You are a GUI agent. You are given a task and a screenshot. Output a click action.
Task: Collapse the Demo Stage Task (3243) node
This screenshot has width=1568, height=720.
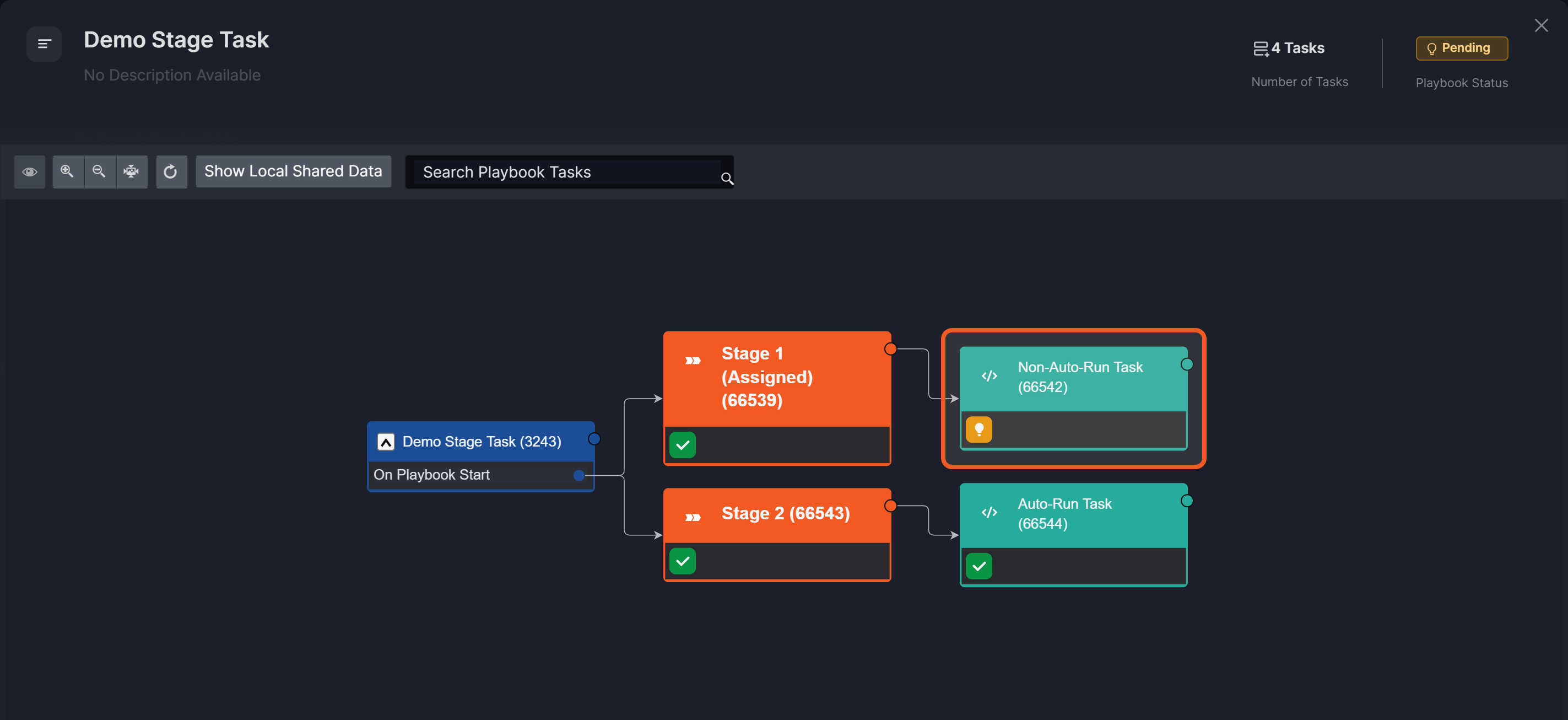(x=386, y=442)
